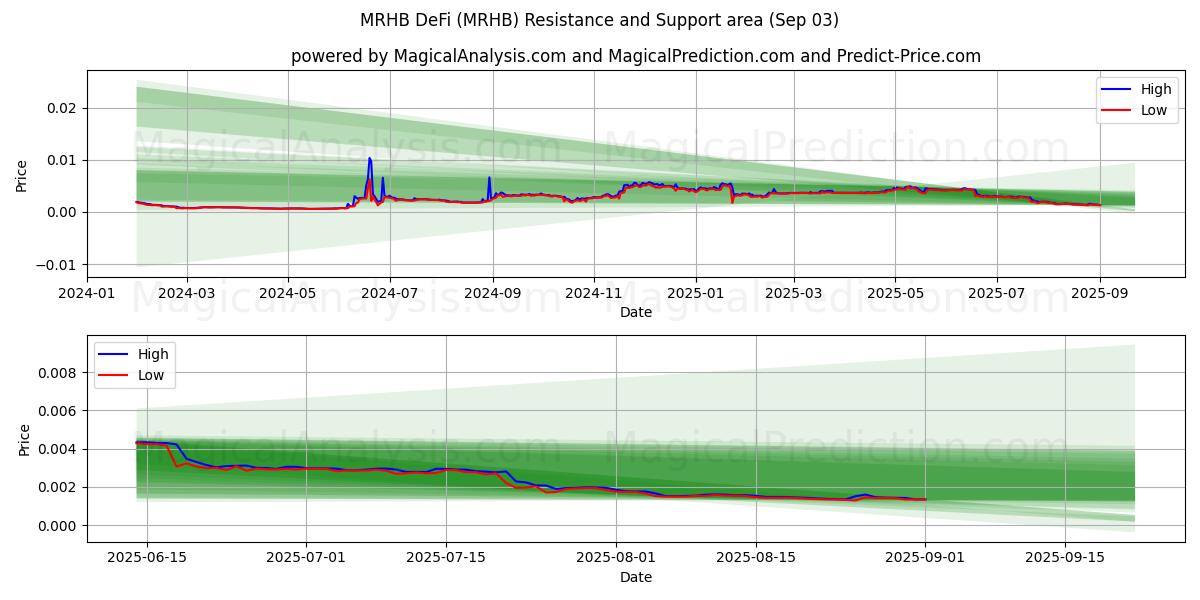Click the 'Date' axis label of bottom chart
The height and width of the screenshot is (600, 1200).
pyautogui.click(x=636, y=577)
